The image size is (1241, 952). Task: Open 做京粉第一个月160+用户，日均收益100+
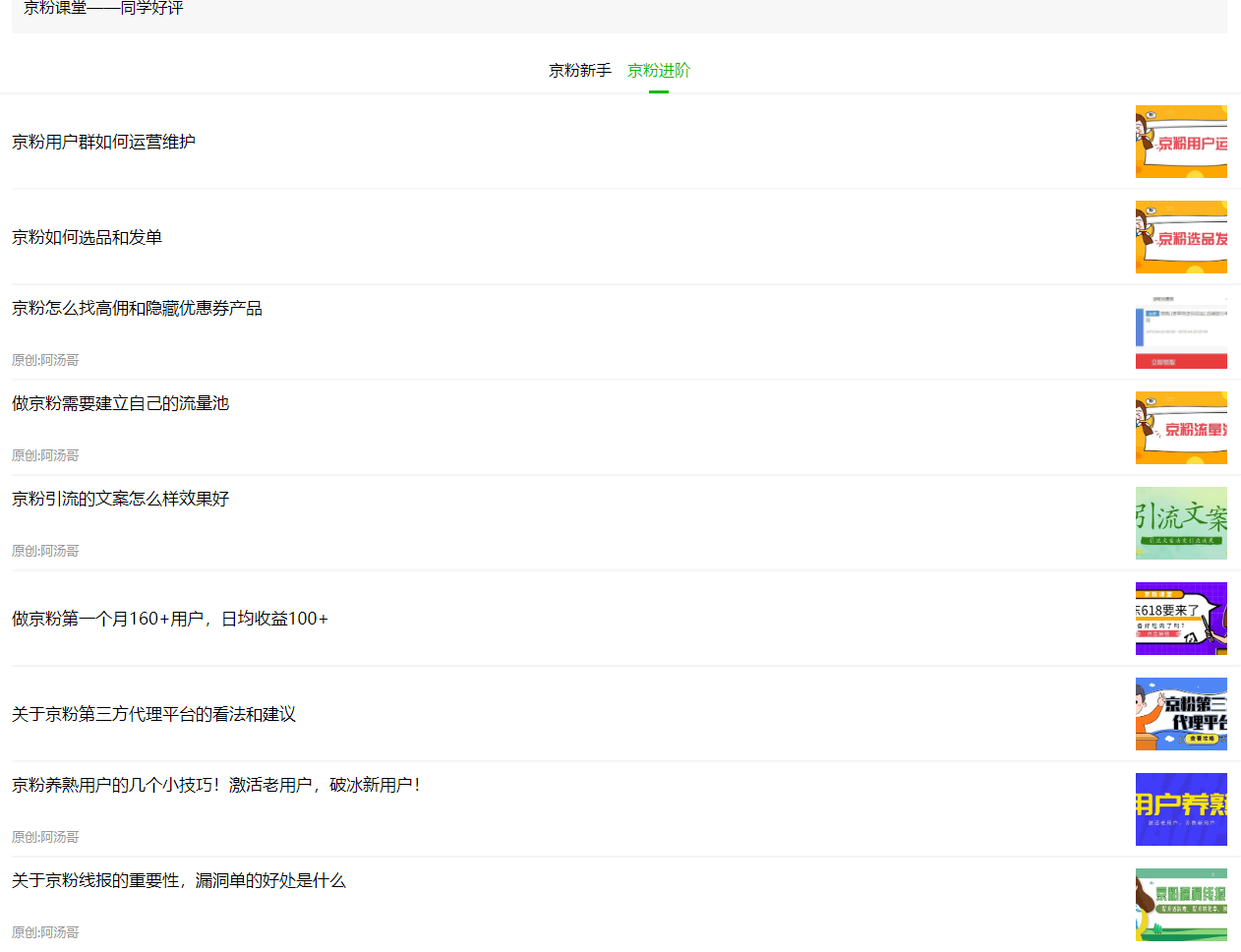(x=169, y=619)
